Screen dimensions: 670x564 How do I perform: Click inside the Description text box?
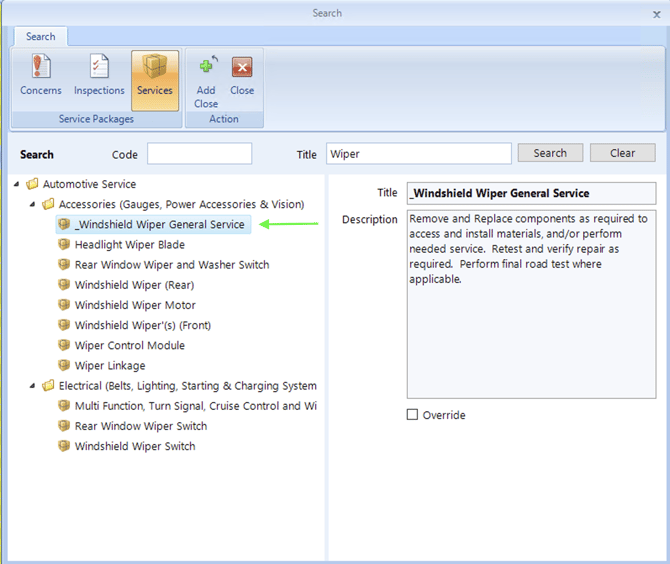(531, 304)
